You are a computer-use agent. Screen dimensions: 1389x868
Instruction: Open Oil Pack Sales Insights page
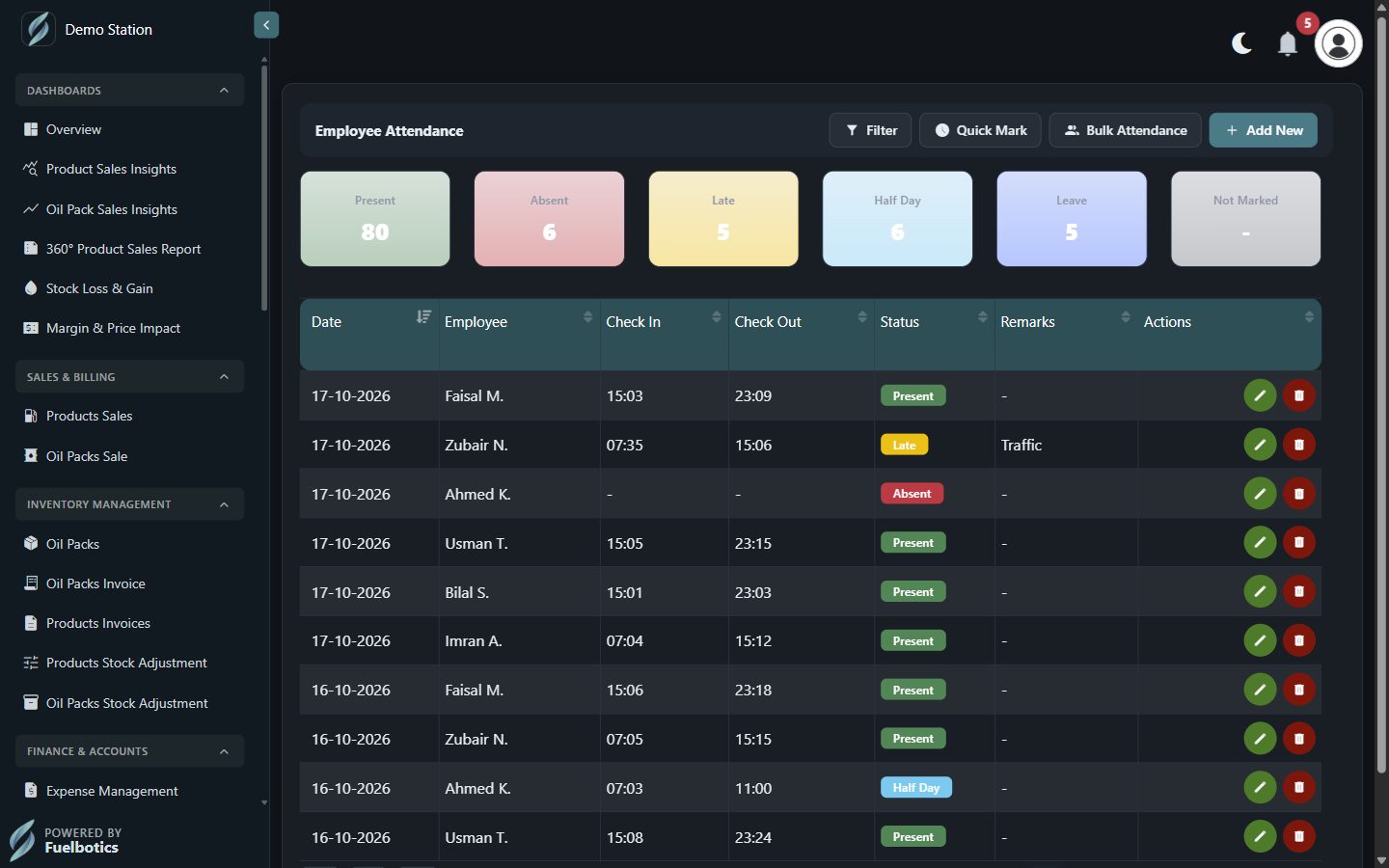pos(112,209)
